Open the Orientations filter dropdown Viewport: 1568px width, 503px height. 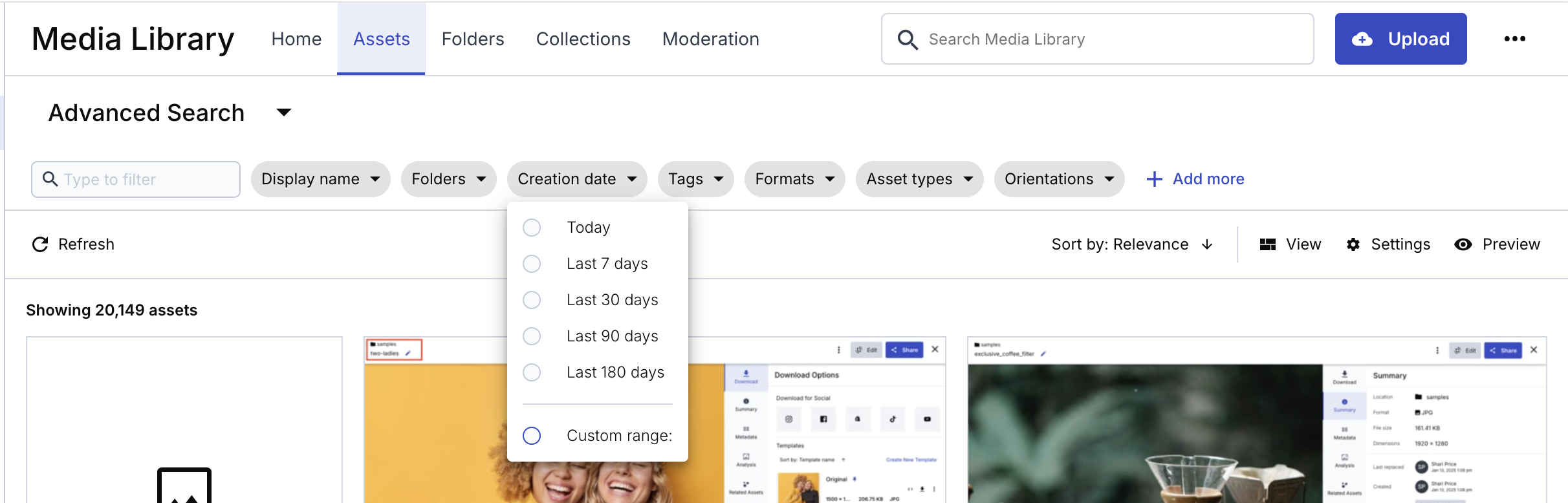click(1060, 179)
